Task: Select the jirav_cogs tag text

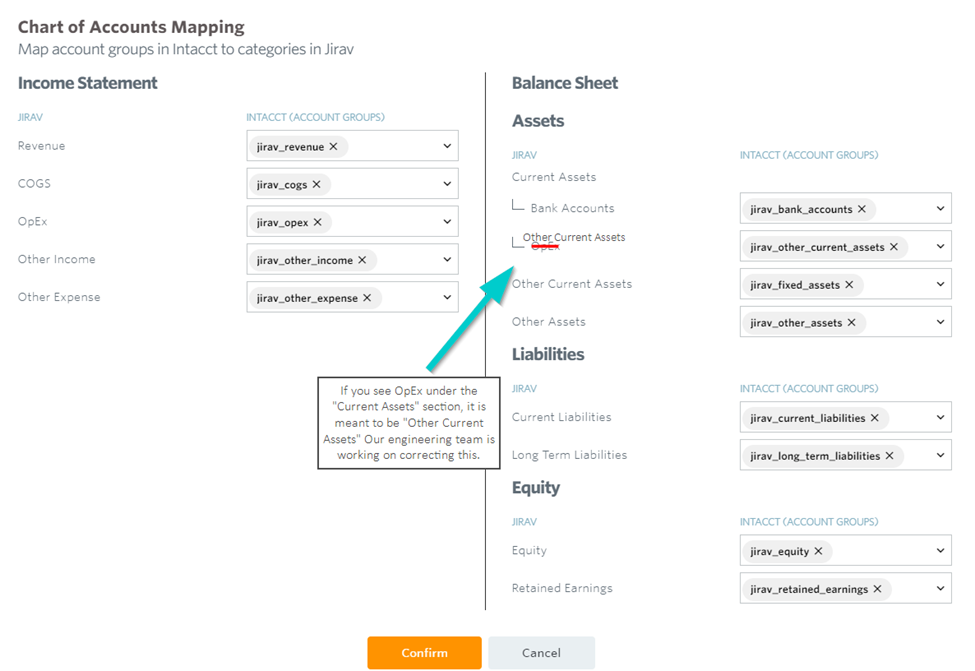Action: pyautogui.click(x=282, y=185)
